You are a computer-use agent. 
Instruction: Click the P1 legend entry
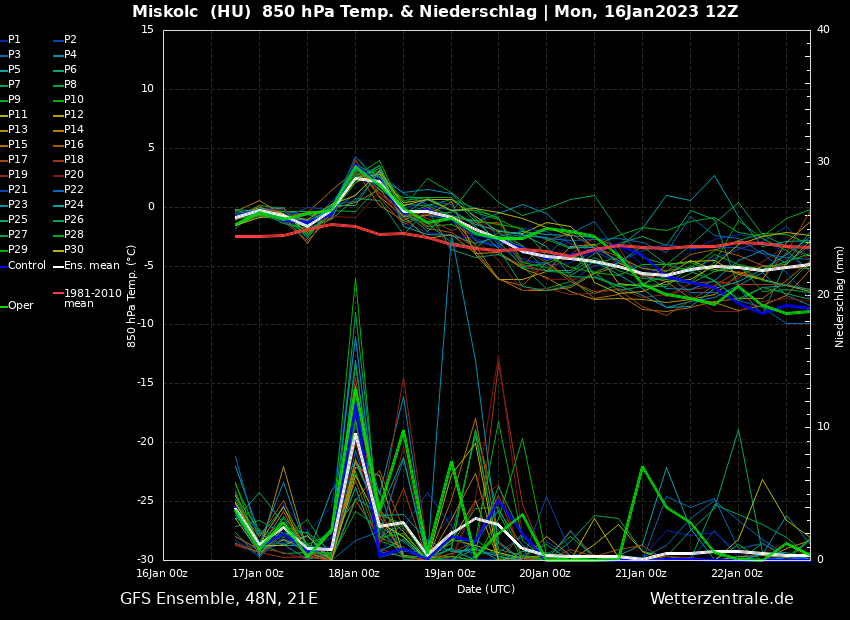point(14,40)
